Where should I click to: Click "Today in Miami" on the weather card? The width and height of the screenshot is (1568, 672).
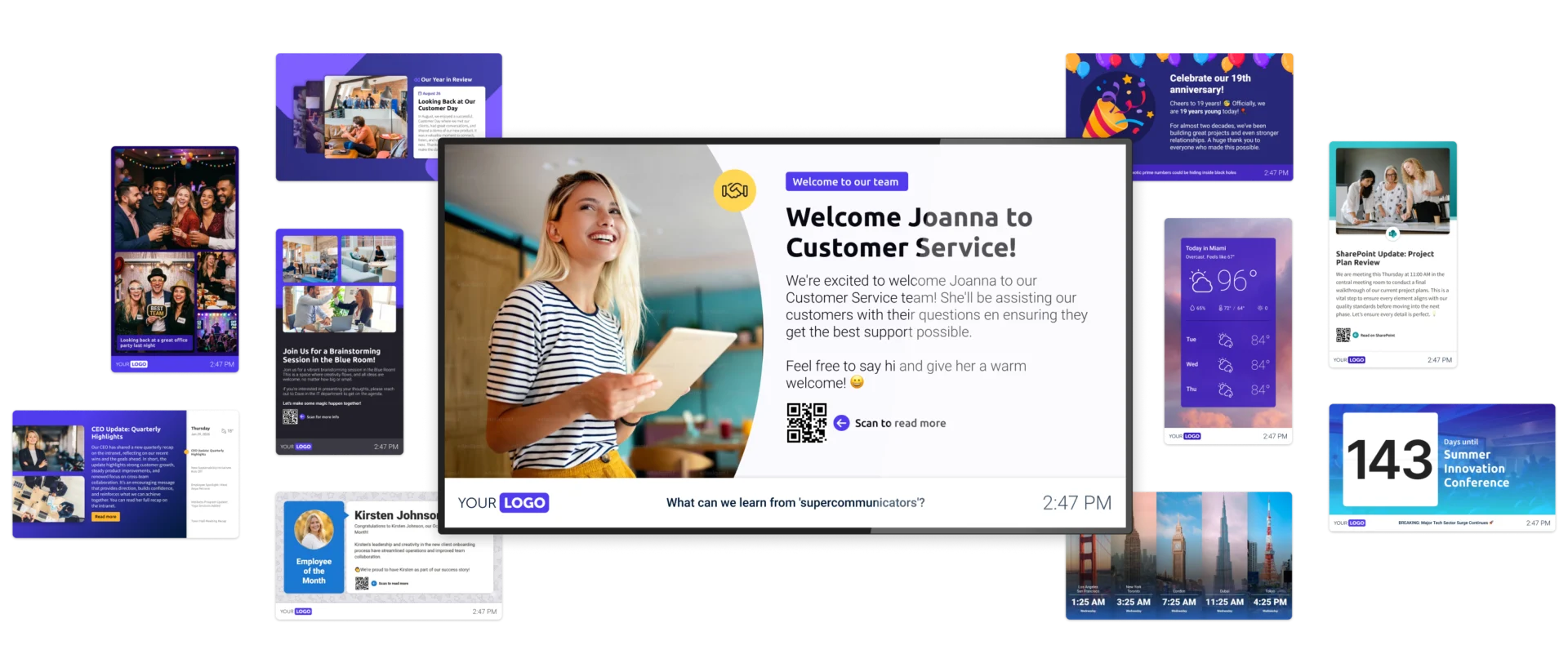(1205, 248)
